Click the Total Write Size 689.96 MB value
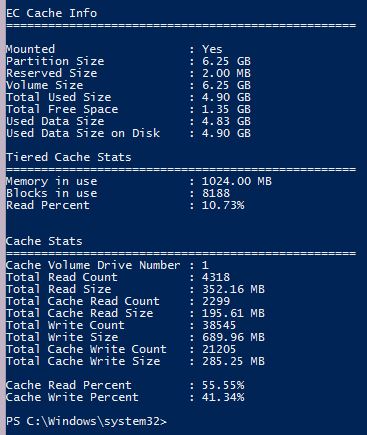The width and height of the screenshot is (367, 435). coord(233,337)
